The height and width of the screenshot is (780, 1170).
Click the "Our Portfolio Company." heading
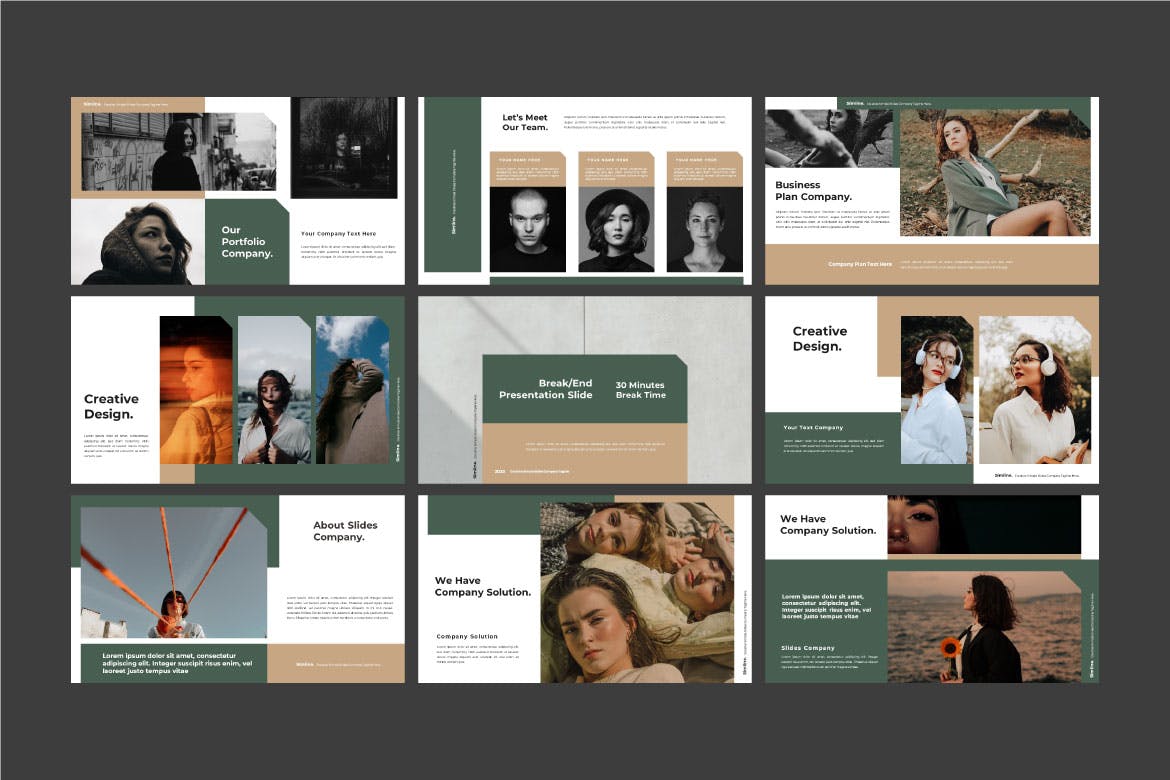tap(247, 242)
